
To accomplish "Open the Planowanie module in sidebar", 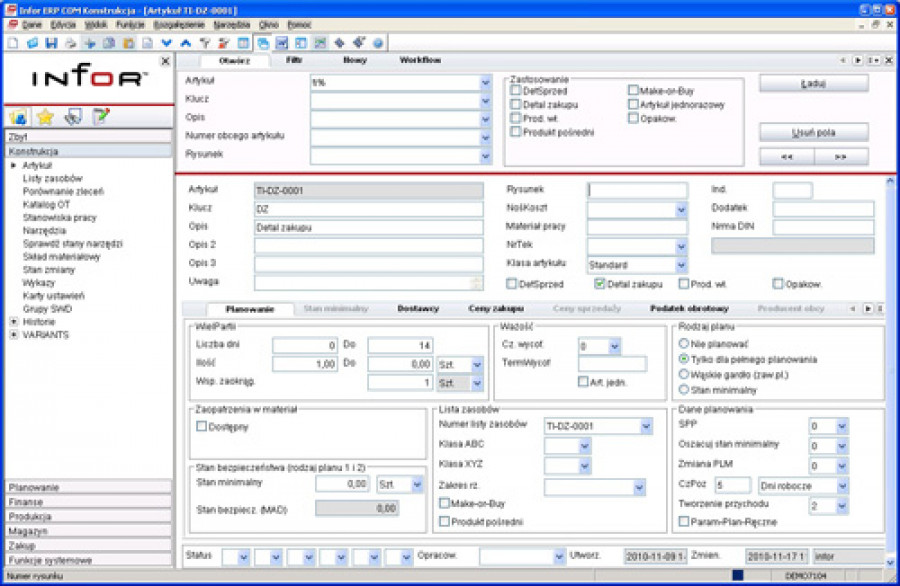I will click(x=88, y=487).
